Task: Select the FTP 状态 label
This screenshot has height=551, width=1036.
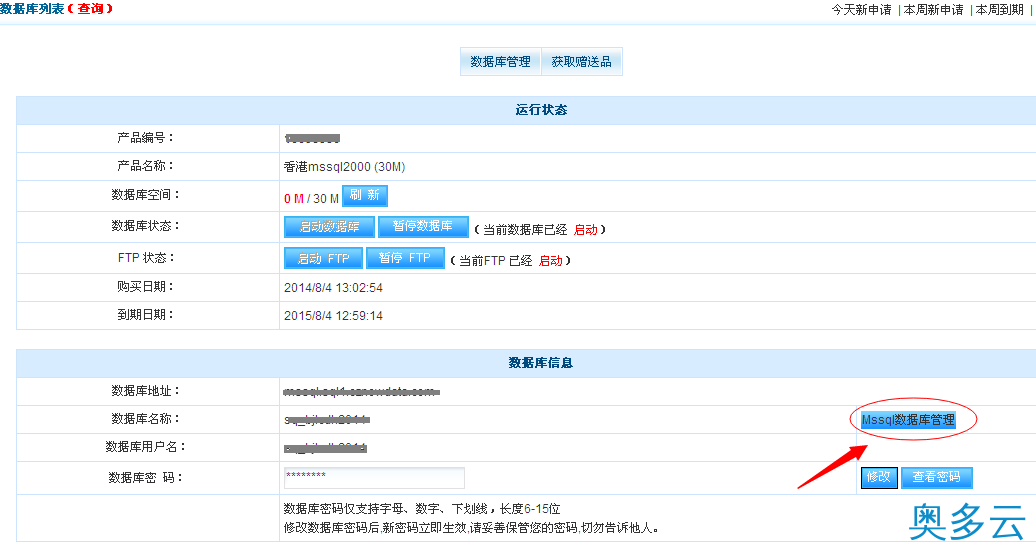Action: (x=146, y=258)
